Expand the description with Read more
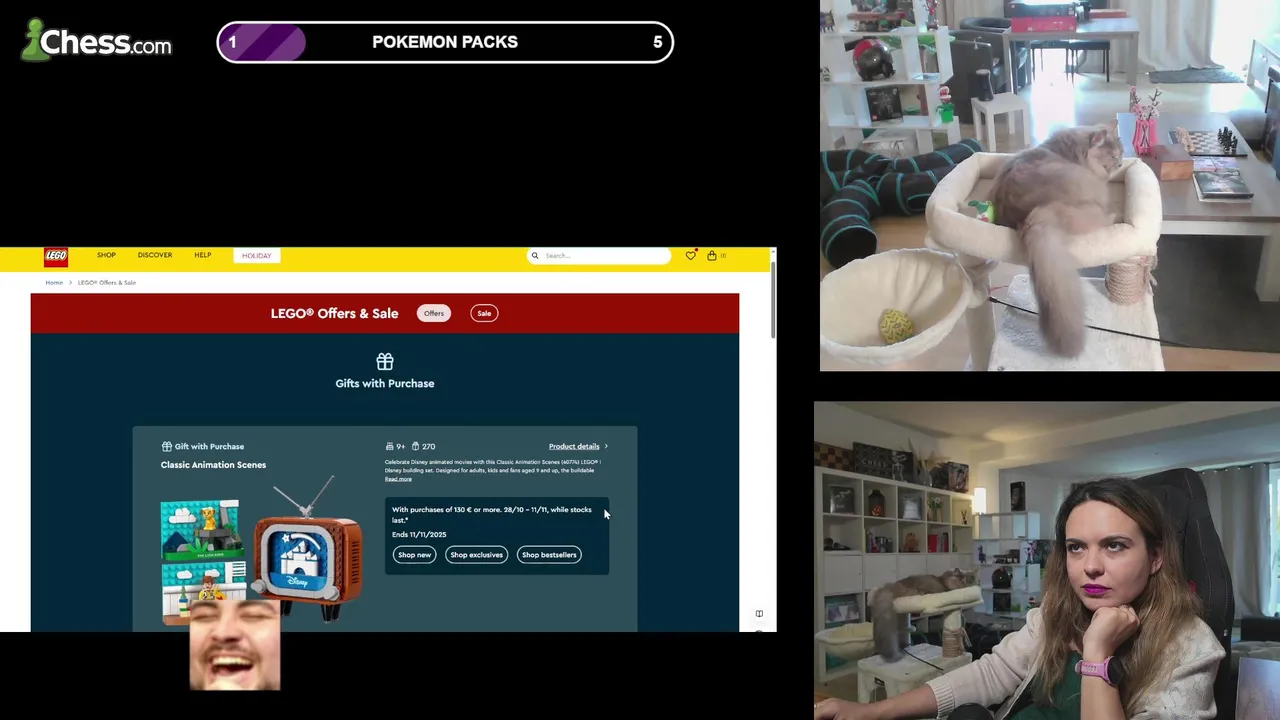 pyautogui.click(x=398, y=479)
